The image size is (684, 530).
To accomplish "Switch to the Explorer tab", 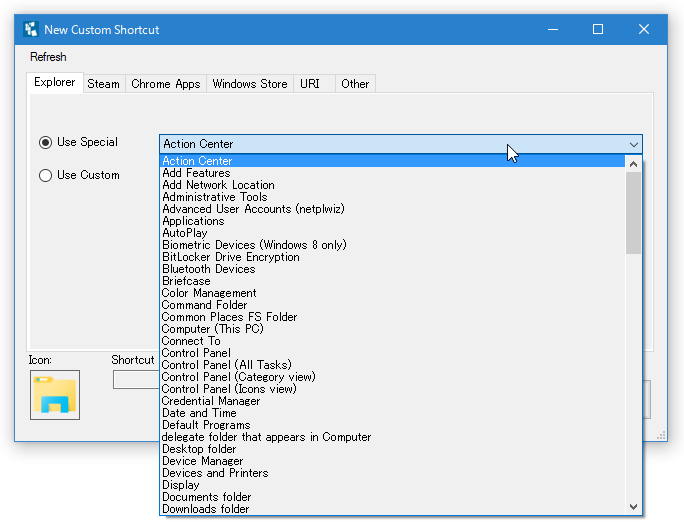I will pyautogui.click(x=55, y=82).
